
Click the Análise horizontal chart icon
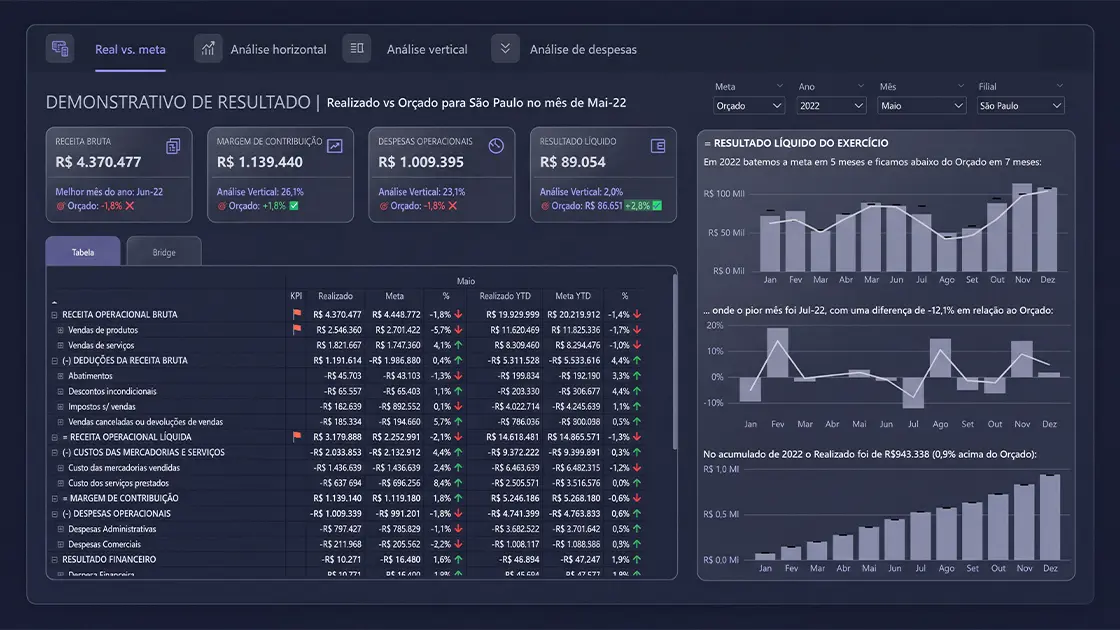pyautogui.click(x=208, y=49)
